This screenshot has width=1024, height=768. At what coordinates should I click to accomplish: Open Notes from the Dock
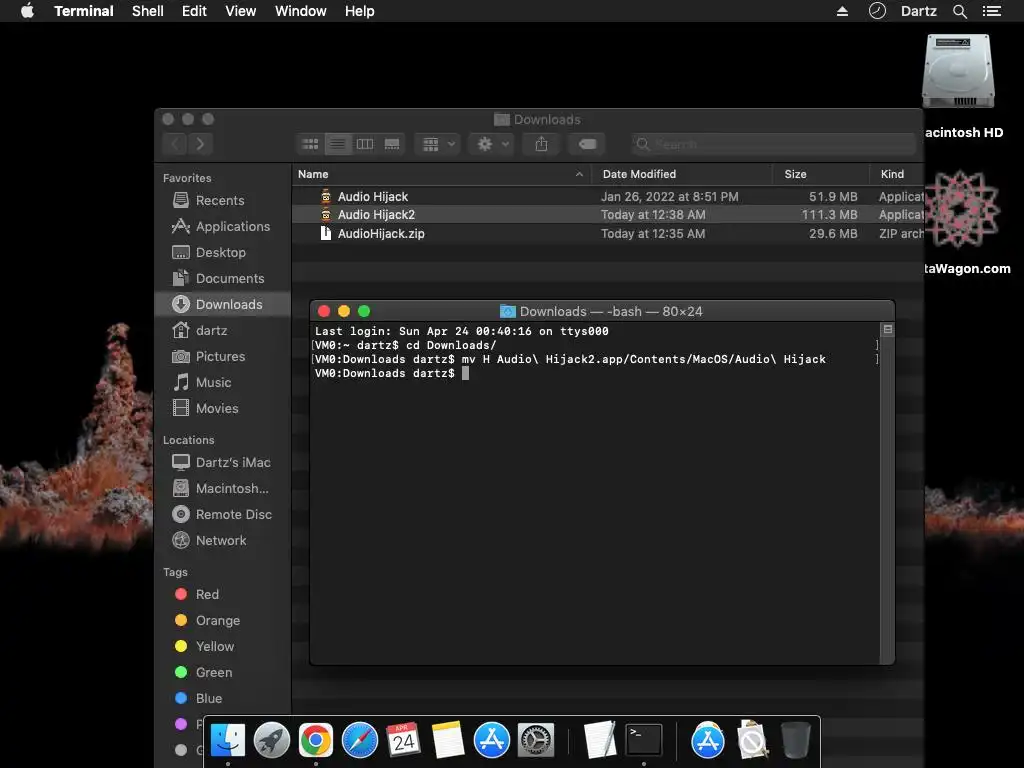(x=448, y=741)
